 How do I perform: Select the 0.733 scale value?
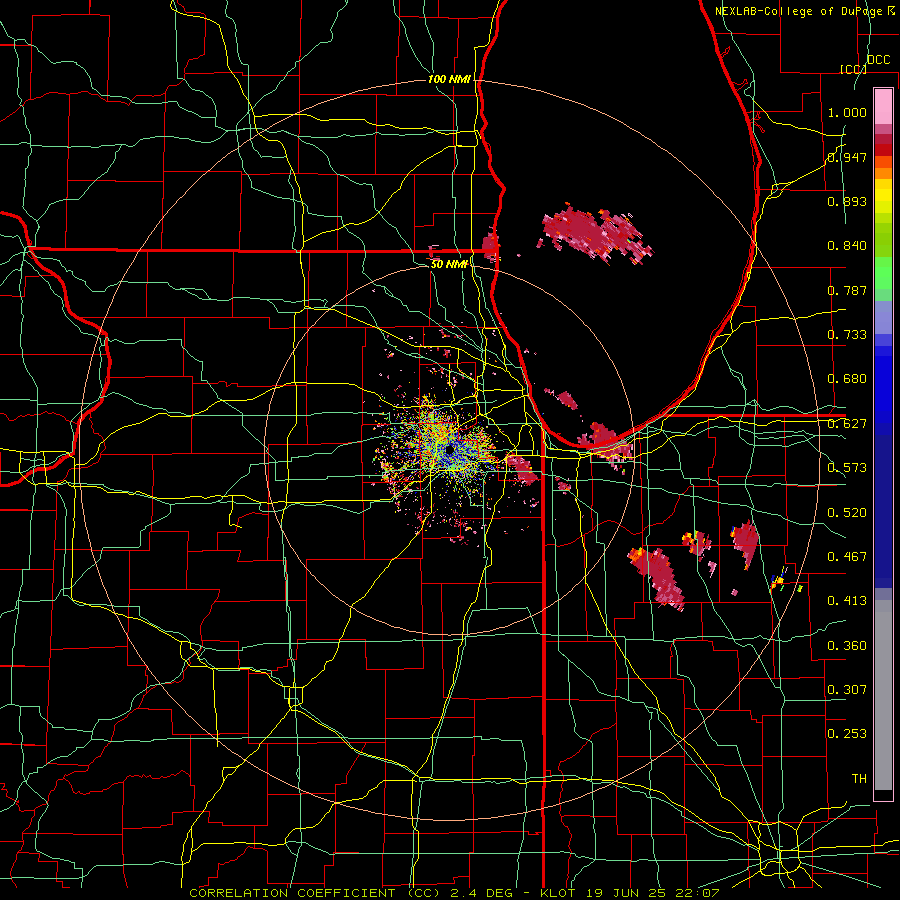tap(847, 335)
